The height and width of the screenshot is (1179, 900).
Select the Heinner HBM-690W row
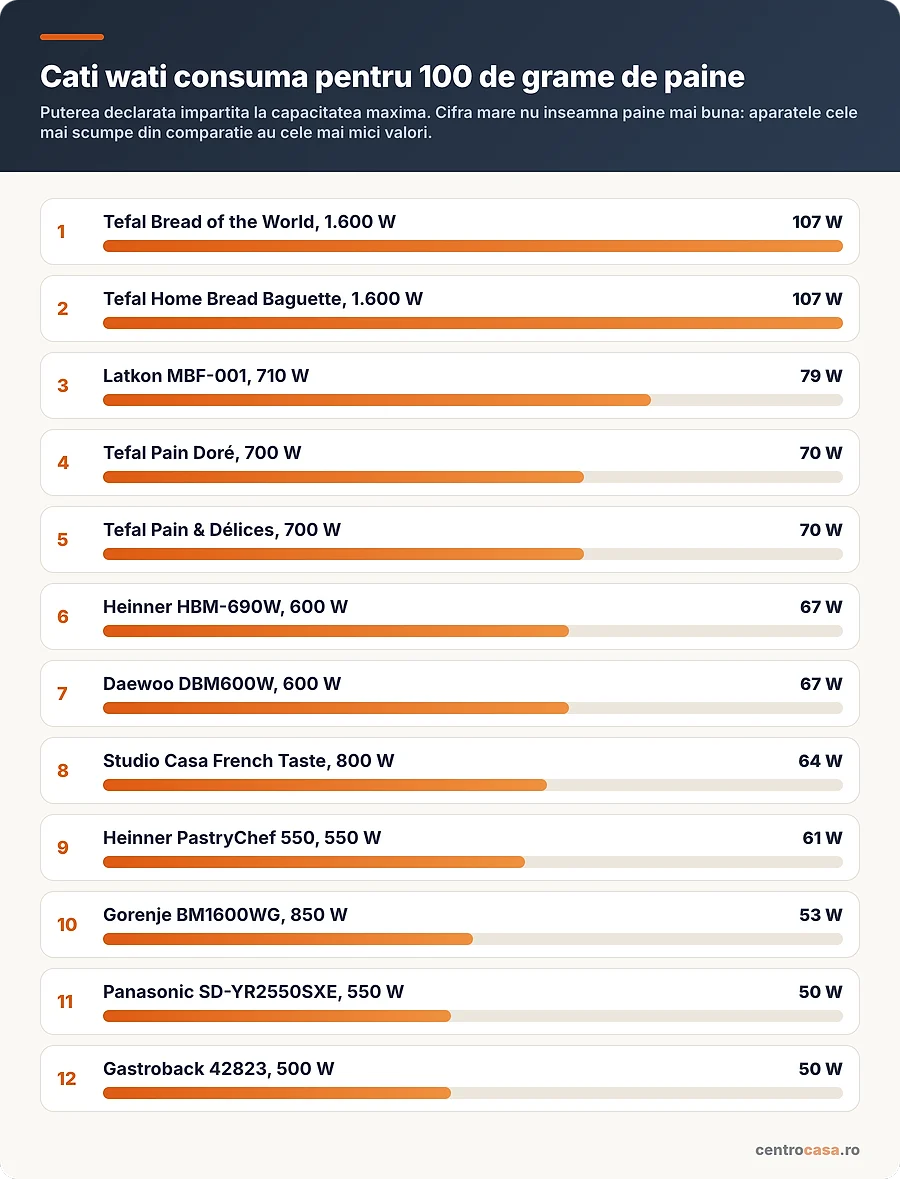(450, 617)
